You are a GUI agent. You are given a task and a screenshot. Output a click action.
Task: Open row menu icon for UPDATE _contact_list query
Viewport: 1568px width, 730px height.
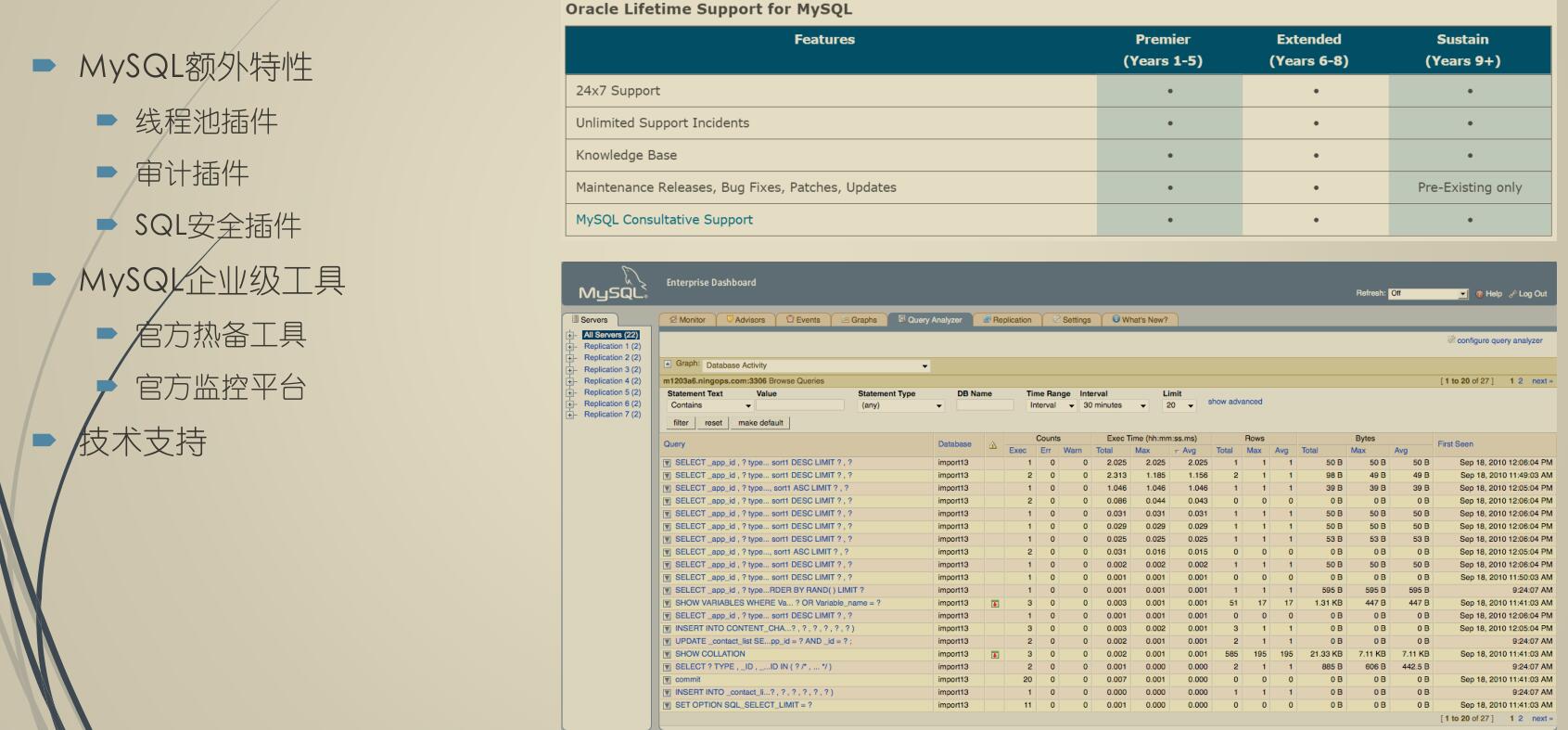click(667, 641)
